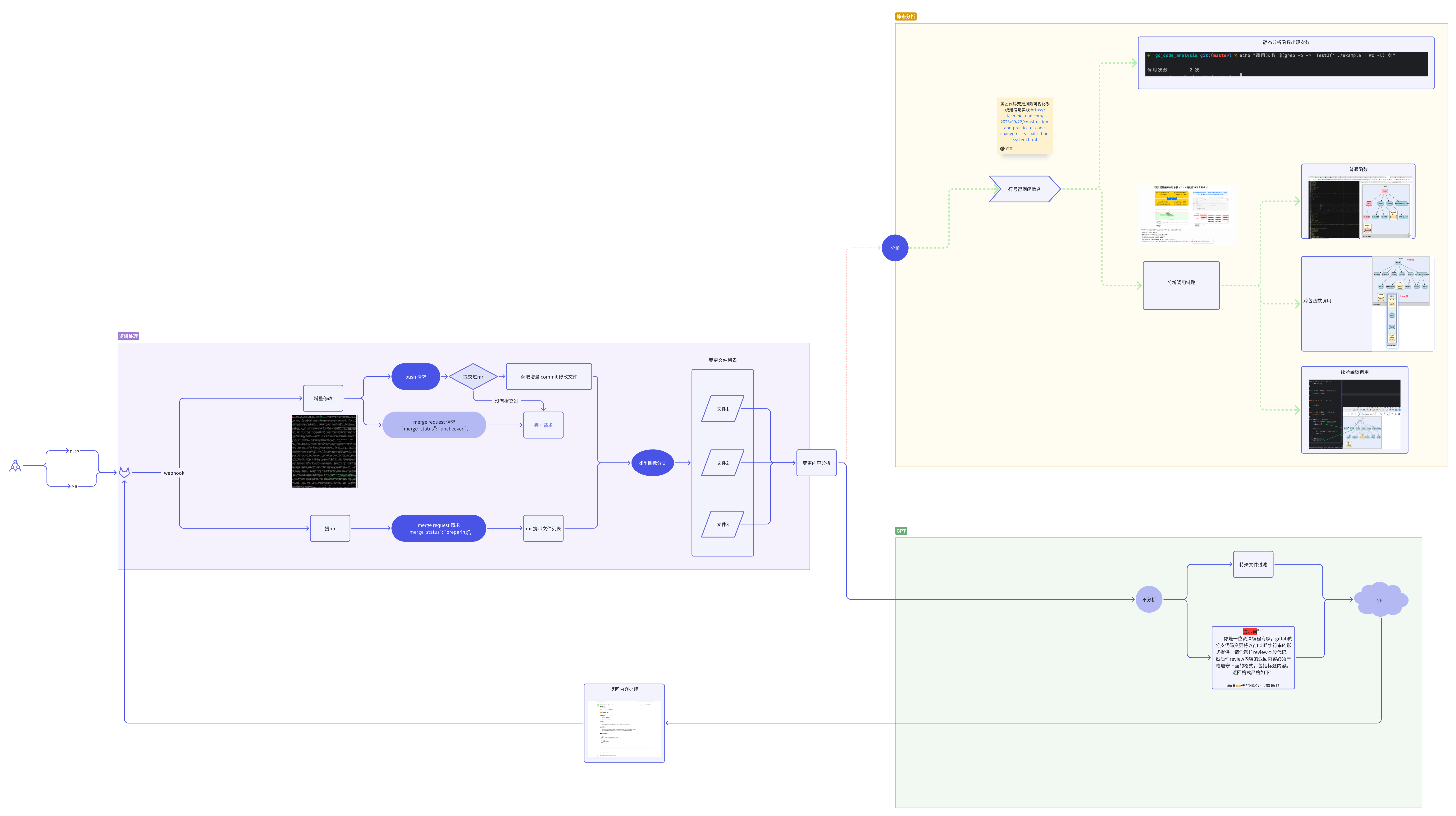Select the 提交过mr diamond decision node
The image size is (1456, 816).
pyautogui.click(x=473, y=377)
